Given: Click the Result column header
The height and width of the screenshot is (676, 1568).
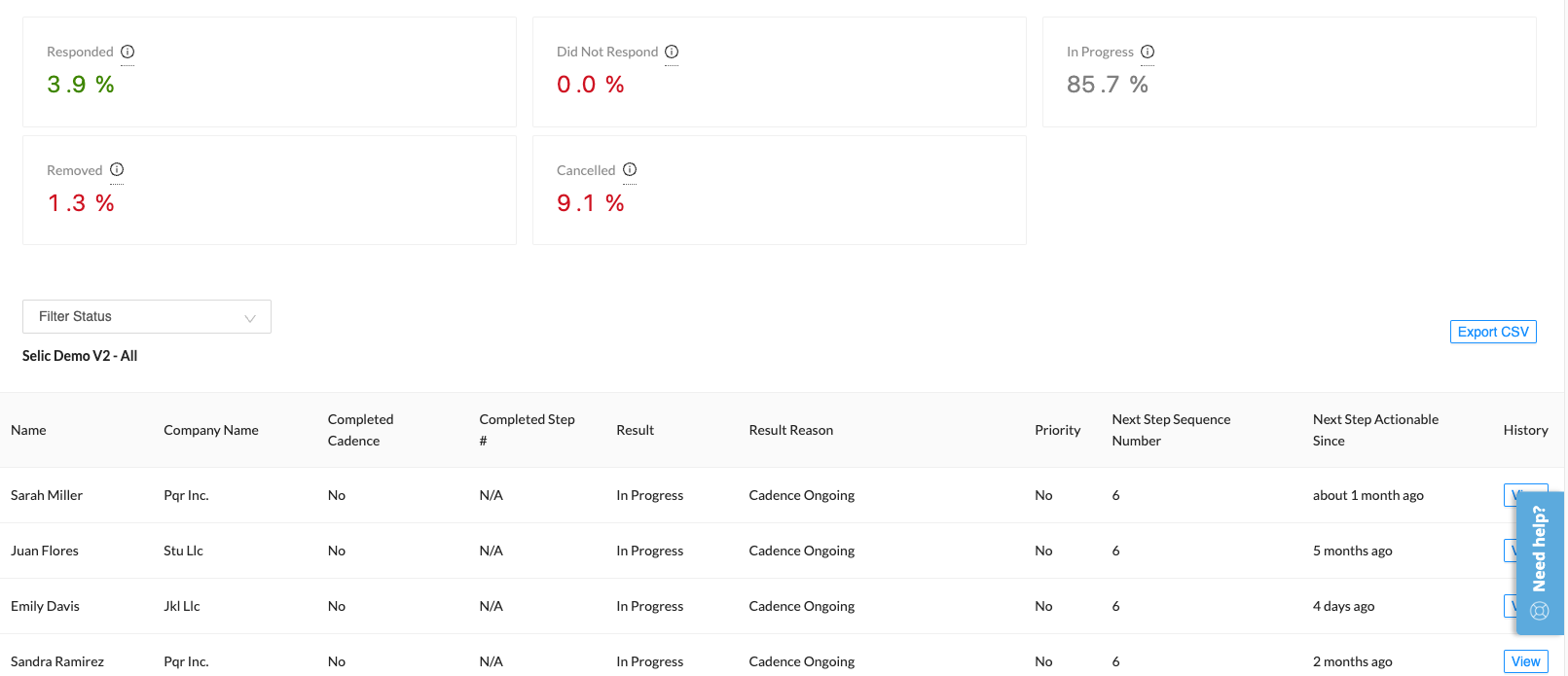Looking at the screenshot, I should [x=635, y=430].
